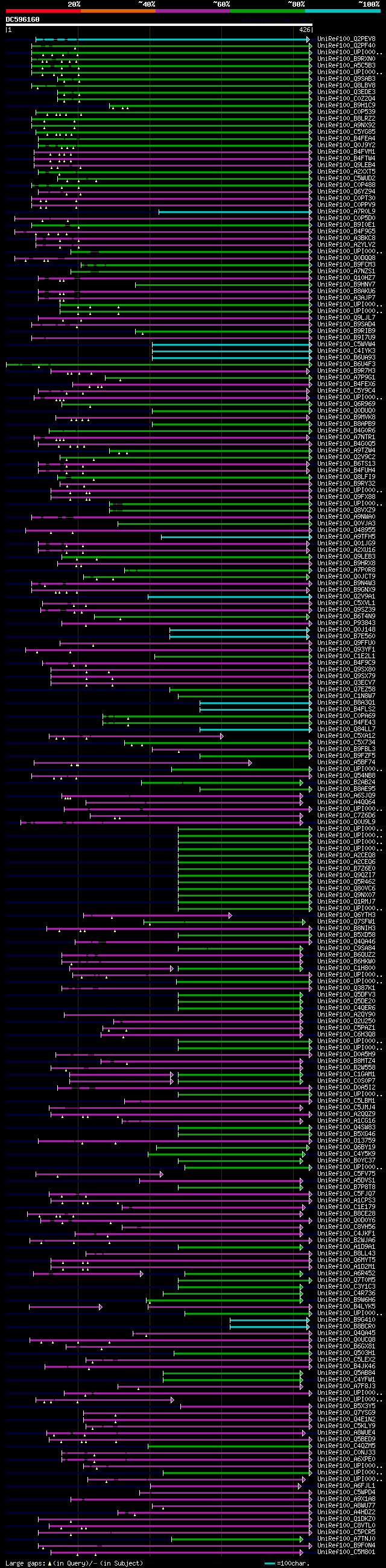Viewport: 386px width, 1568px height.
Task: Select the UniRef100_Q6YZ94 label
Action: (x=346, y=192)
